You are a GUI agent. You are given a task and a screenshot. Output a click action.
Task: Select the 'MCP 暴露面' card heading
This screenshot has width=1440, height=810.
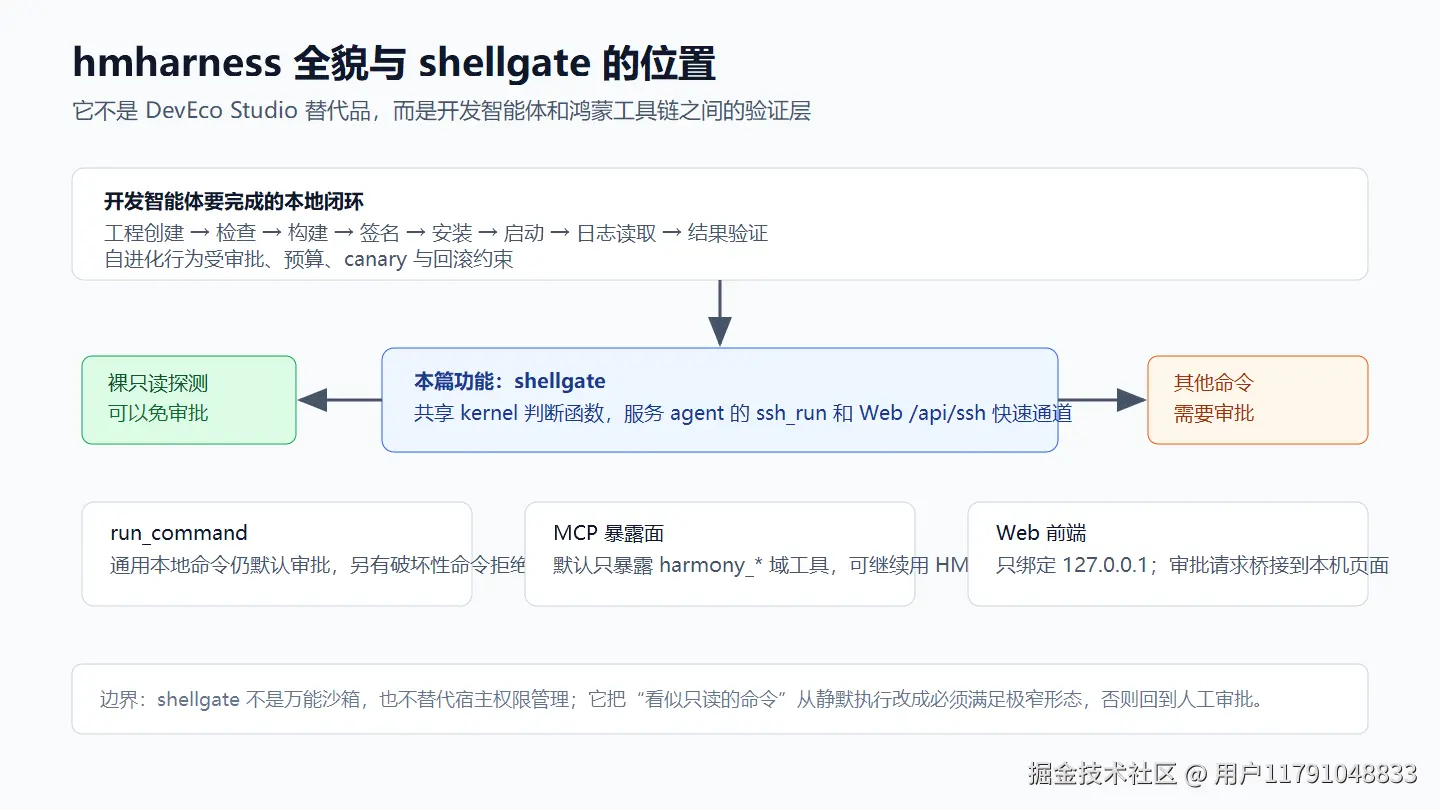(609, 533)
